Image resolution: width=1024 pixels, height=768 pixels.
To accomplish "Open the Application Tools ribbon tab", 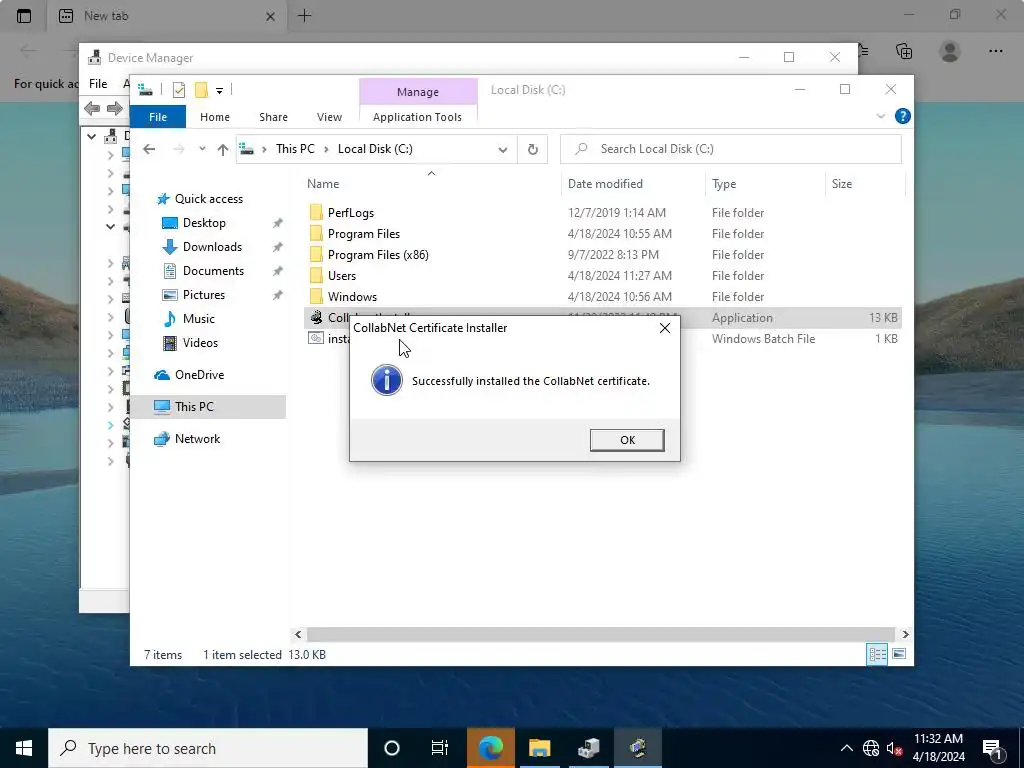I will (417, 117).
